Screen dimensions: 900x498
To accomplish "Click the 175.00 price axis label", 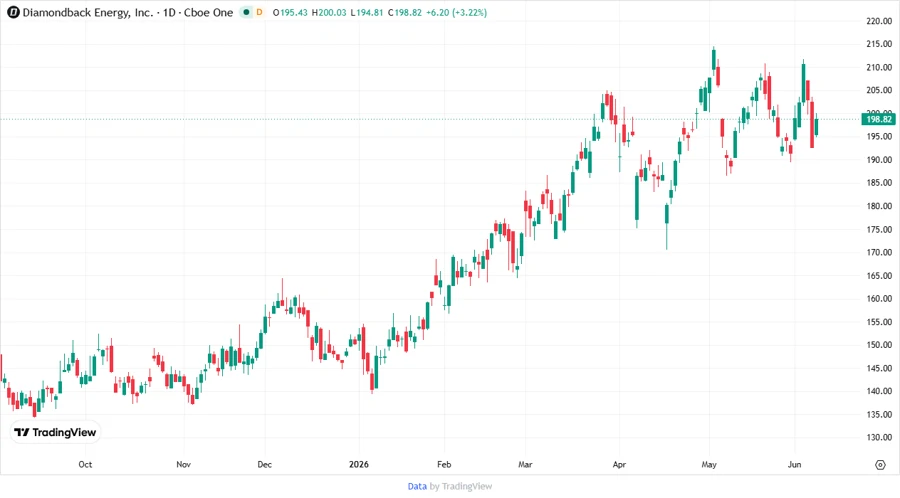I will click(879, 229).
